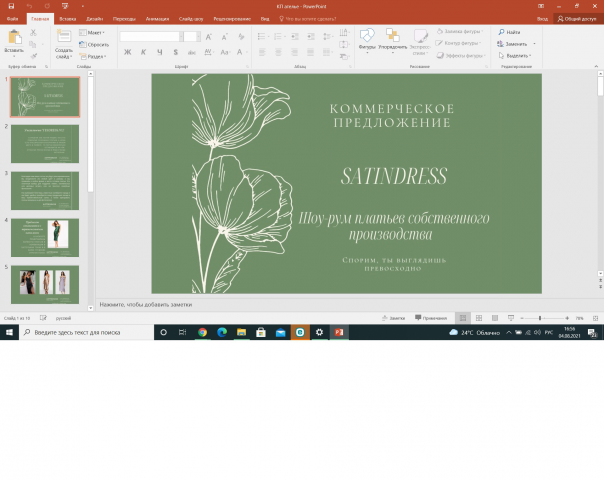
Task: Click the Упорядочить arrange icon
Action: (x=393, y=35)
